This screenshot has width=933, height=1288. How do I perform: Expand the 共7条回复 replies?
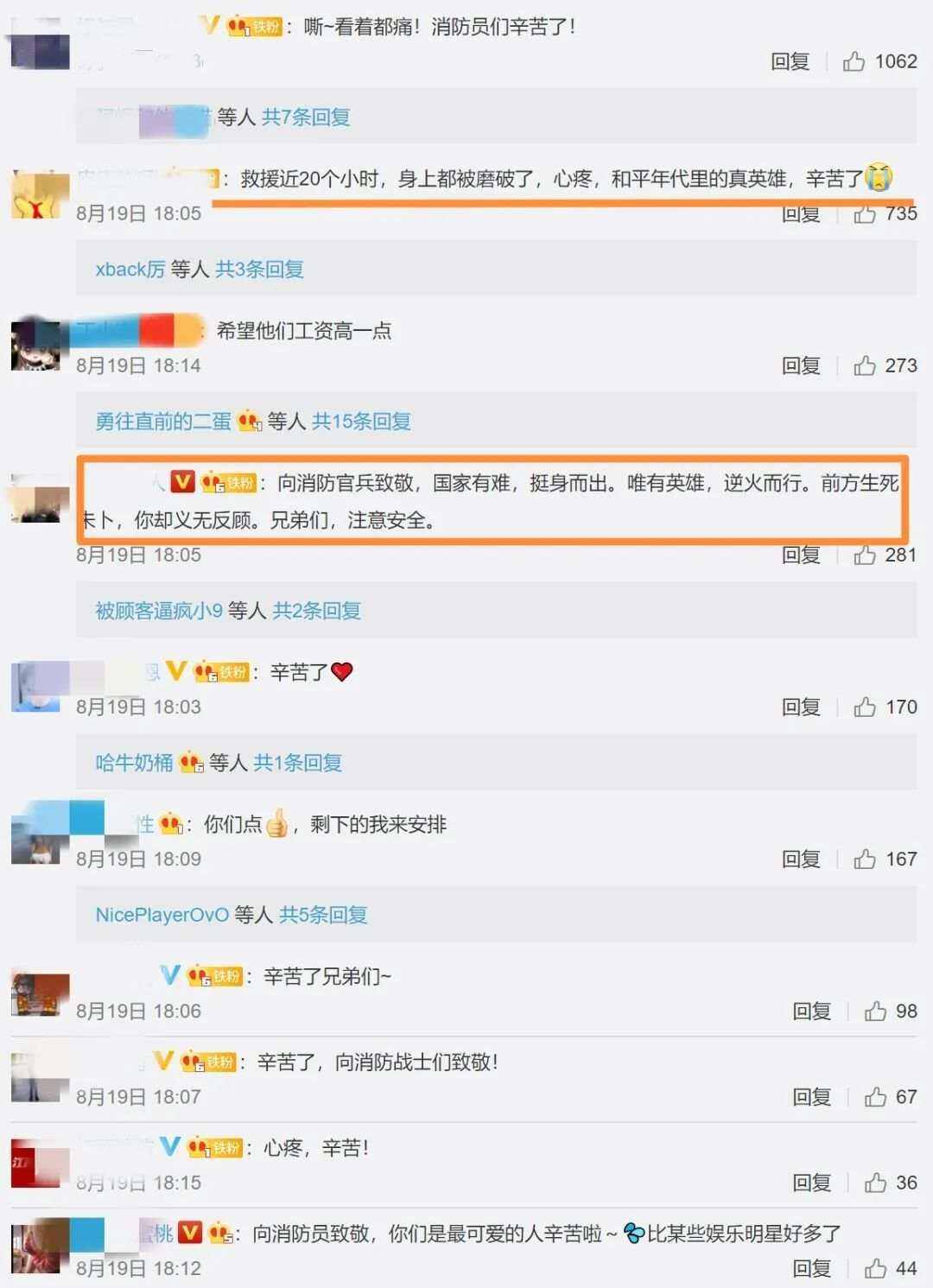[306, 117]
